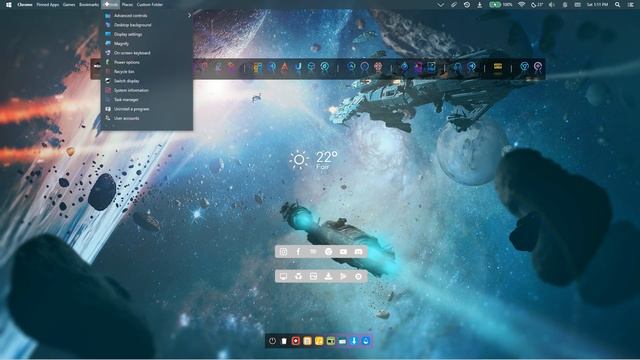Image resolution: width=640 pixels, height=360 pixels.
Task: Open Recycle bin menu entry
Action: click(147, 71)
